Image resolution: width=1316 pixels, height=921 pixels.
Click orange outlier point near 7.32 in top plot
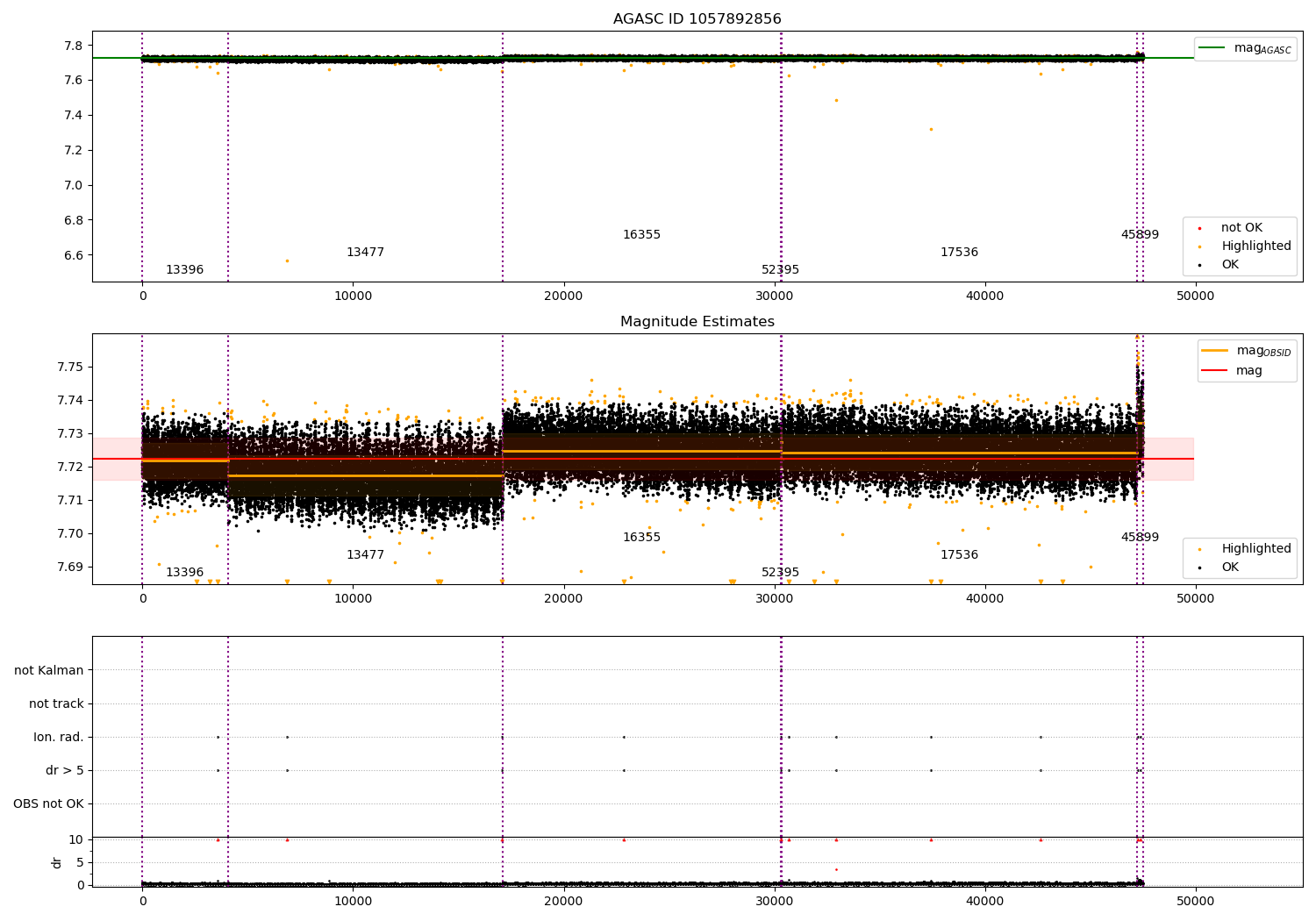point(931,129)
